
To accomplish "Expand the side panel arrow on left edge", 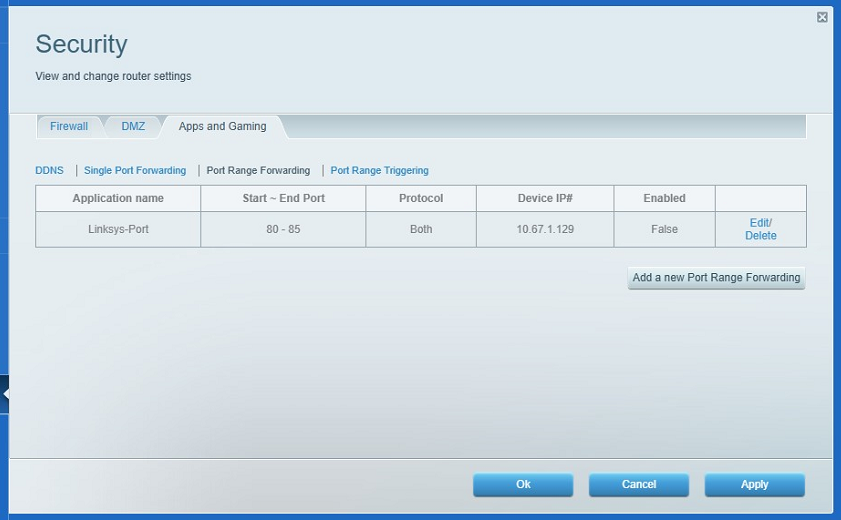I will coord(4,394).
